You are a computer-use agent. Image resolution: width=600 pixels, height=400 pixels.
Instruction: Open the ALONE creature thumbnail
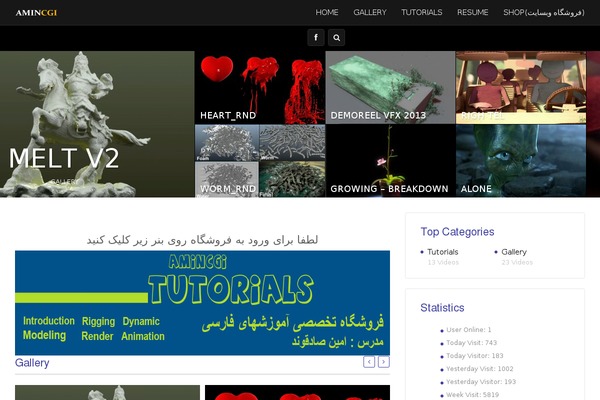tap(521, 161)
